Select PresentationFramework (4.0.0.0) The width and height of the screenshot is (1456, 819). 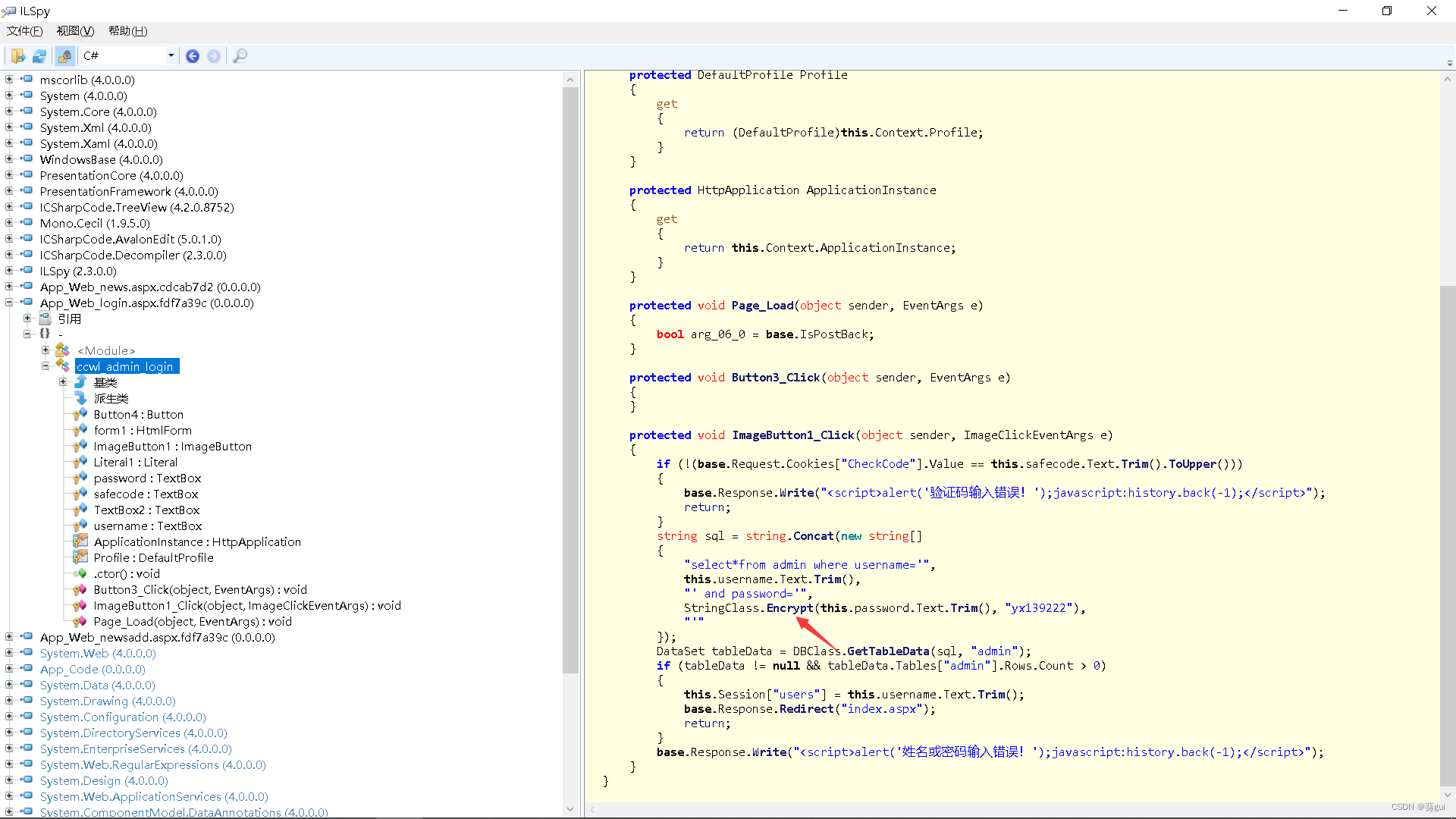click(x=129, y=191)
